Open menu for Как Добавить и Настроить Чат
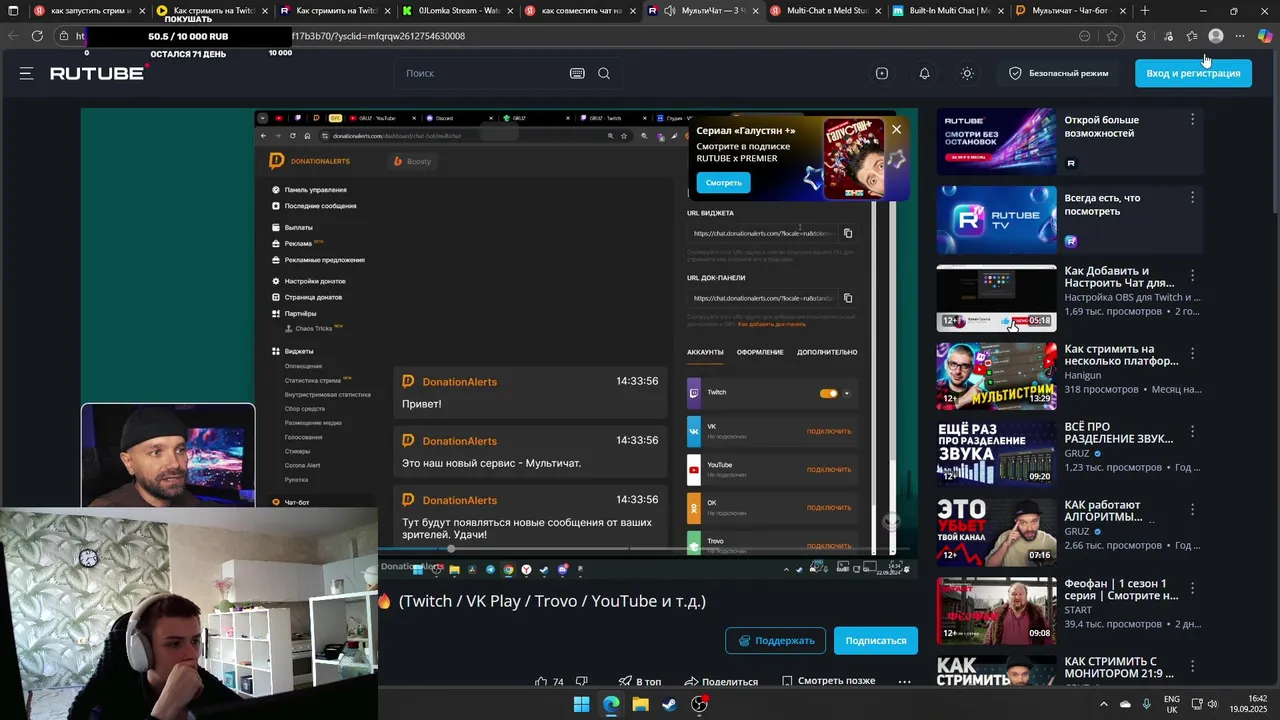Image resolution: width=1280 pixels, height=720 pixels. (1192, 275)
